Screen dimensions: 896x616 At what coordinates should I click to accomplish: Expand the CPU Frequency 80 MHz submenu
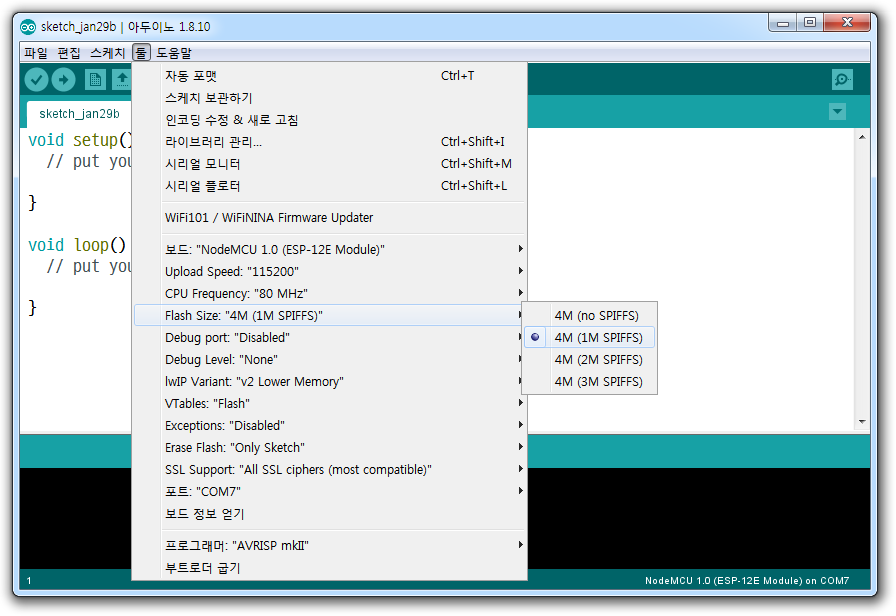(330, 293)
